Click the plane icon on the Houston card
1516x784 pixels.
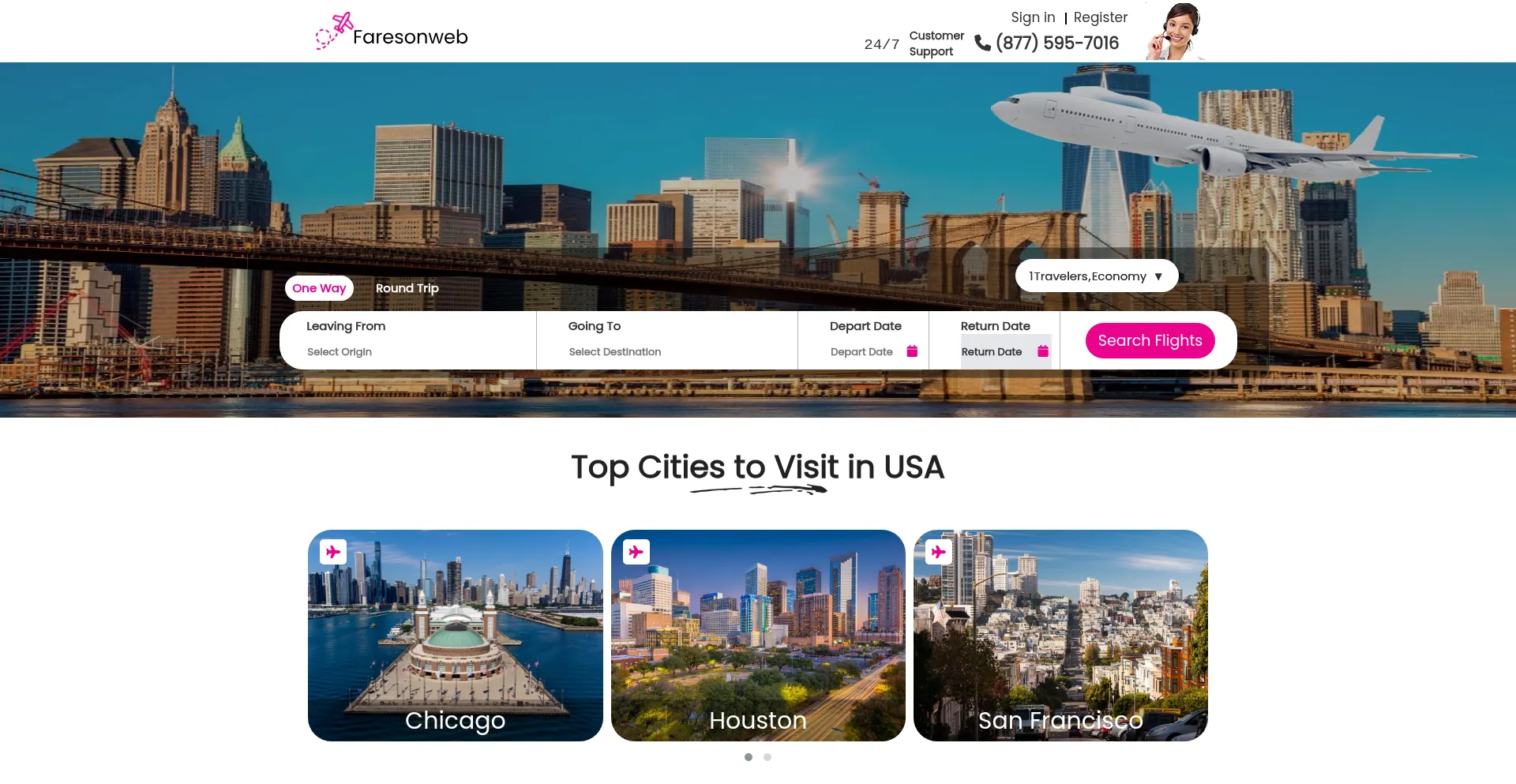636,551
